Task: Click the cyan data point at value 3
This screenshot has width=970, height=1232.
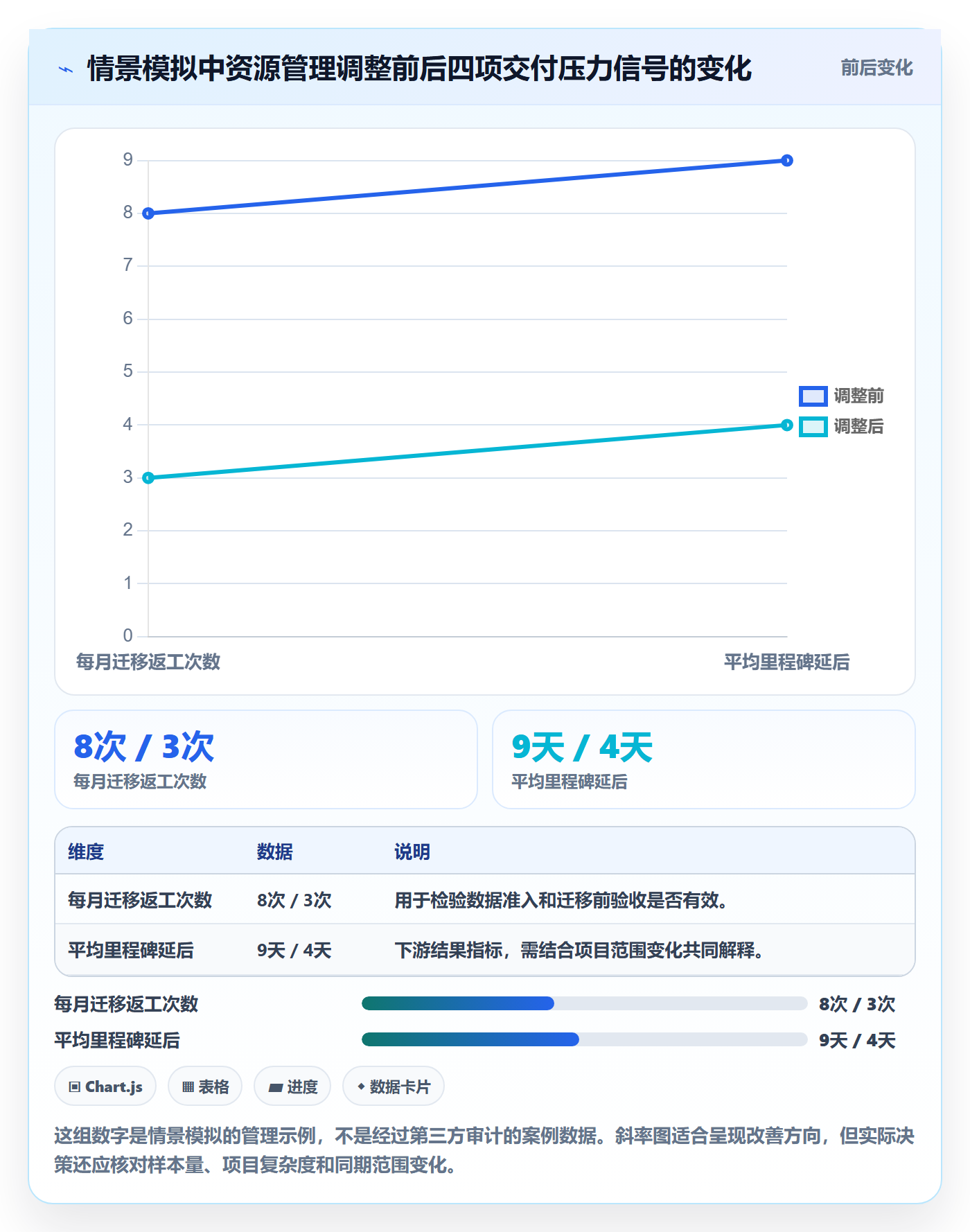Action: coord(148,478)
